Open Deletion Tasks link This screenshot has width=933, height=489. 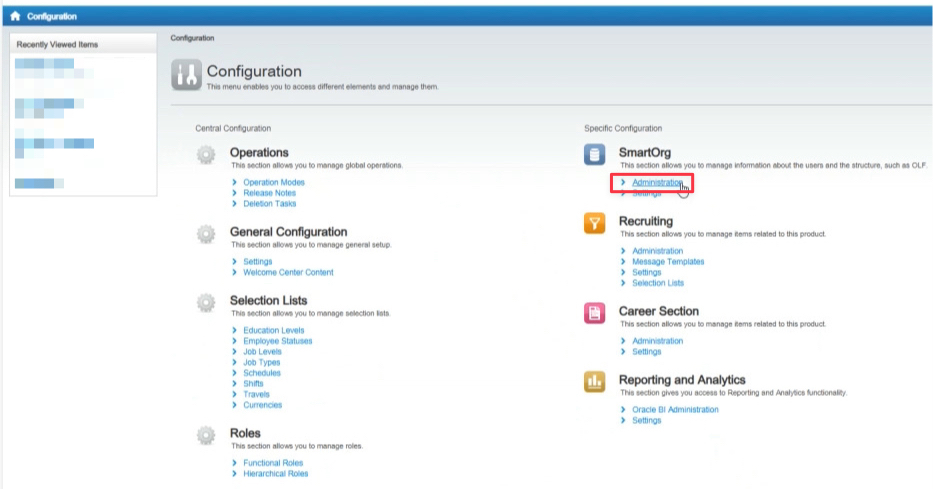[270, 203]
